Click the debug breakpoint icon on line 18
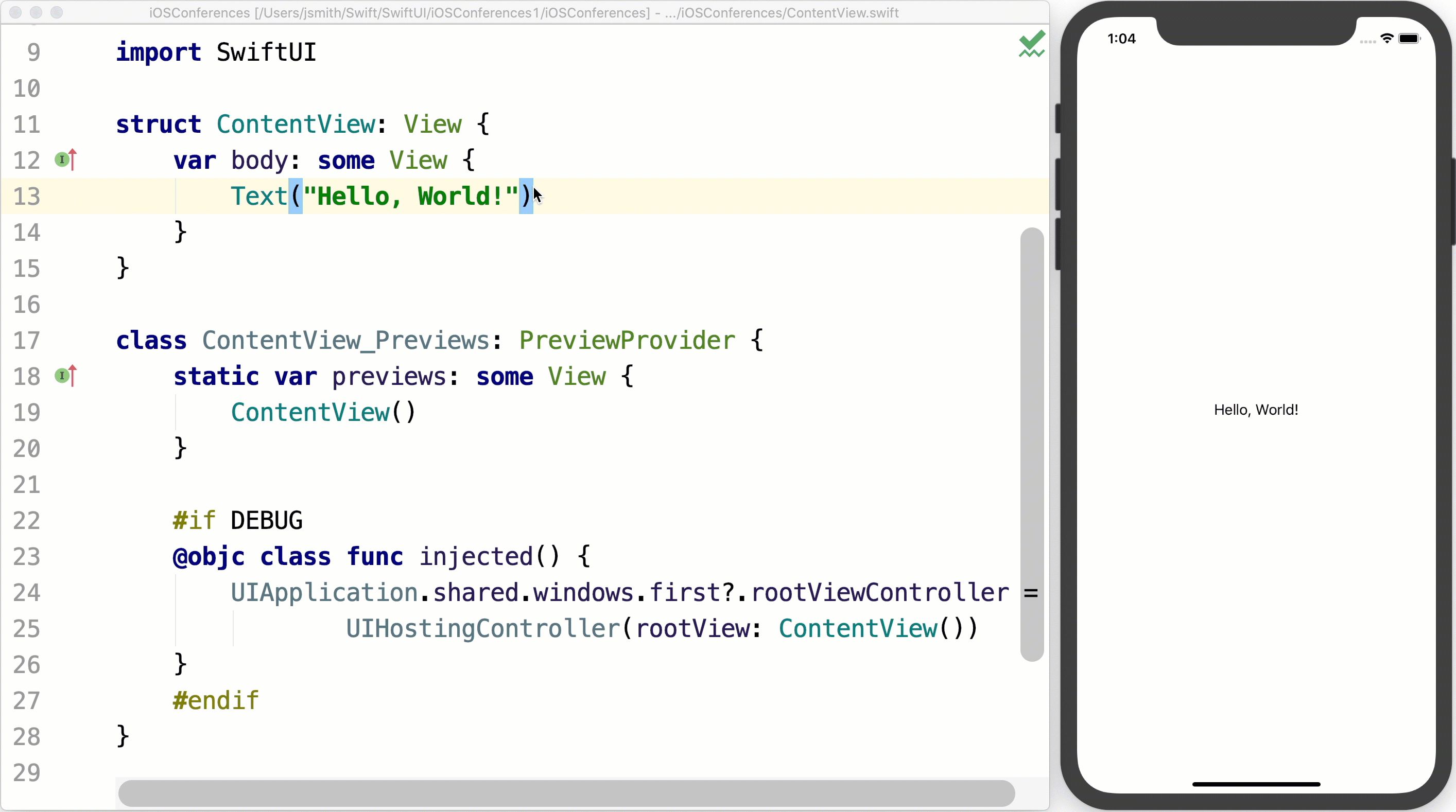Viewport: 1456px width, 812px height. (63, 377)
